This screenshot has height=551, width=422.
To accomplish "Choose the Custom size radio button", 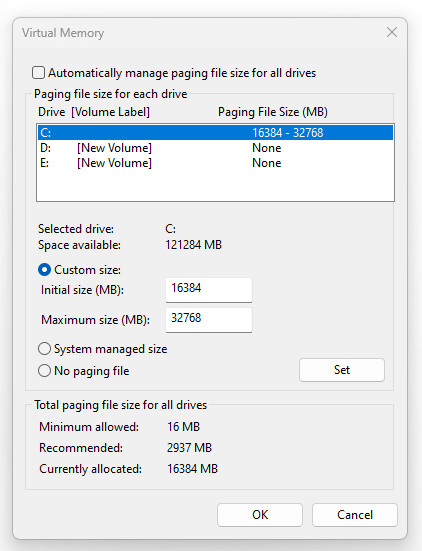I will coord(44,270).
